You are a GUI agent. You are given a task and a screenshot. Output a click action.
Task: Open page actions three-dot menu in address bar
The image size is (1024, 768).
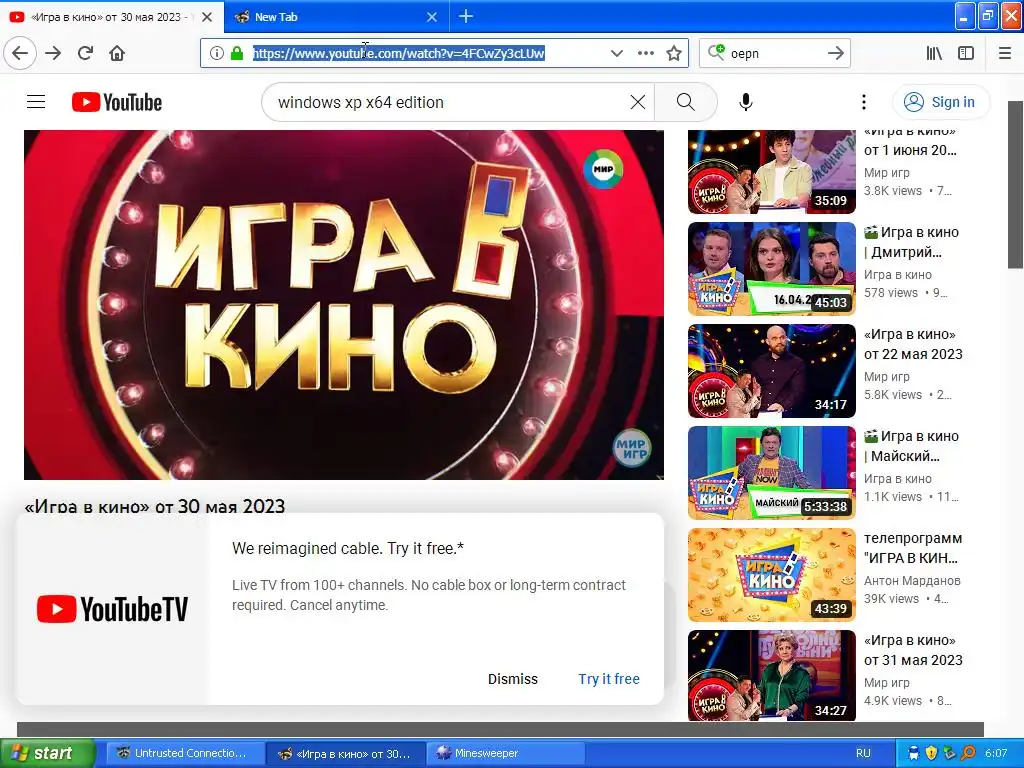(645, 54)
